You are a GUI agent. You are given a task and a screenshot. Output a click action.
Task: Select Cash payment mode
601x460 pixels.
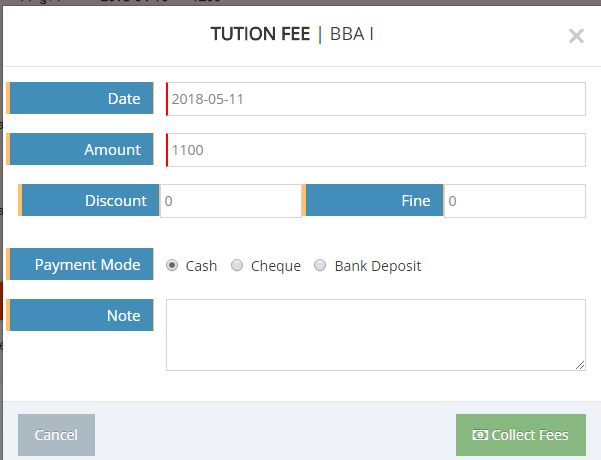click(x=172, y=266)
